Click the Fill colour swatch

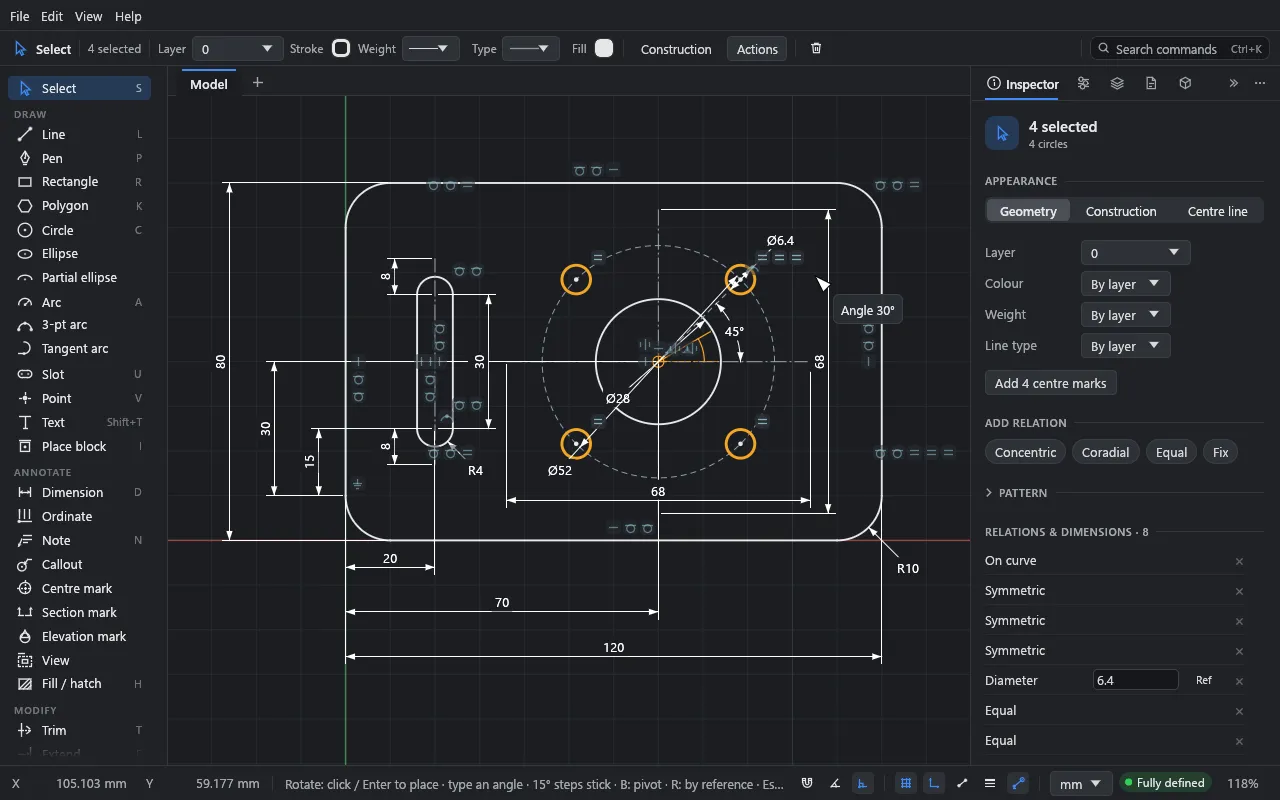tap(604, 48)
